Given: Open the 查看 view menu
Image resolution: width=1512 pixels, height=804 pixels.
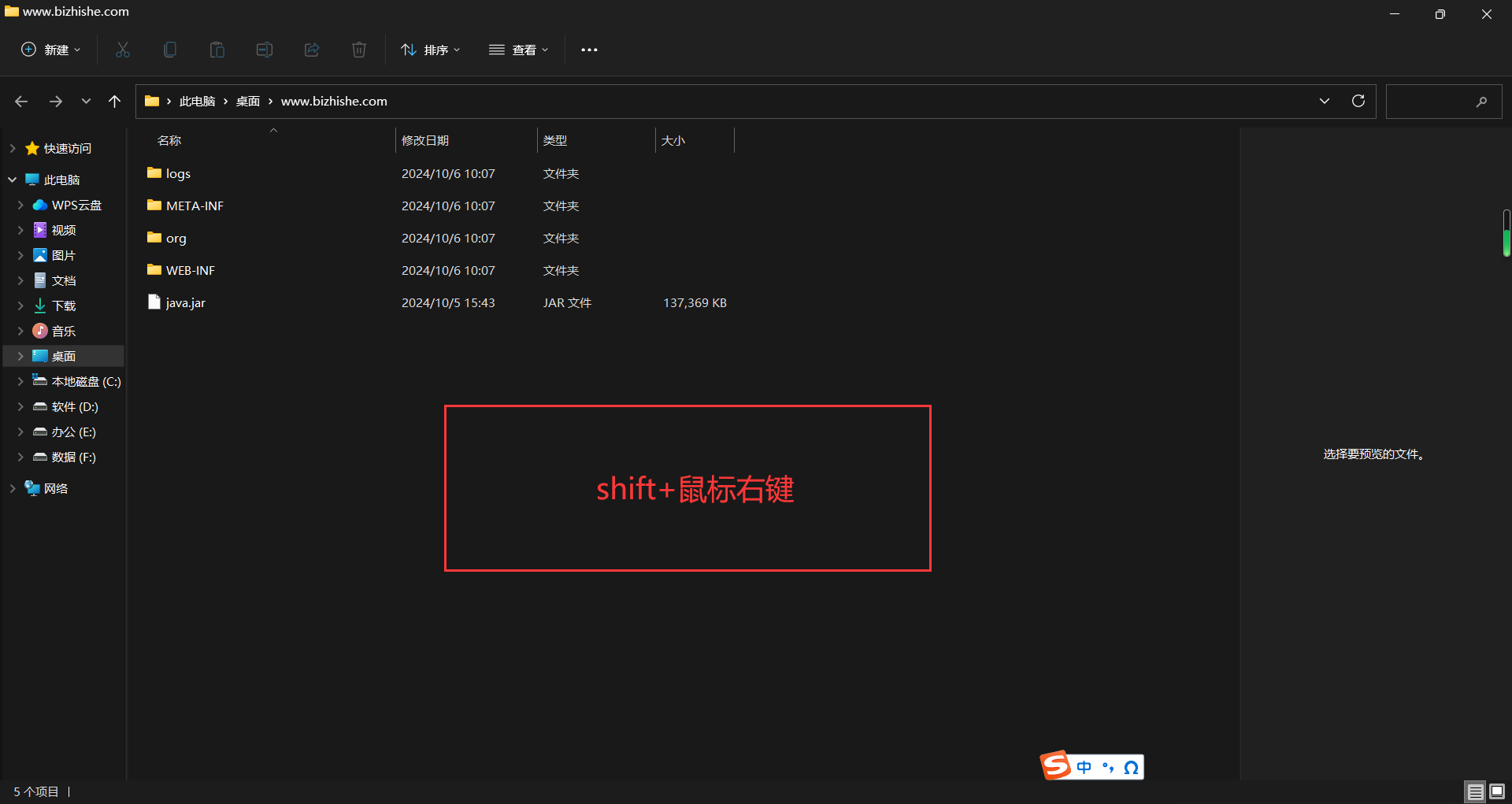Looking at the screenshot, I should [518, 50].
